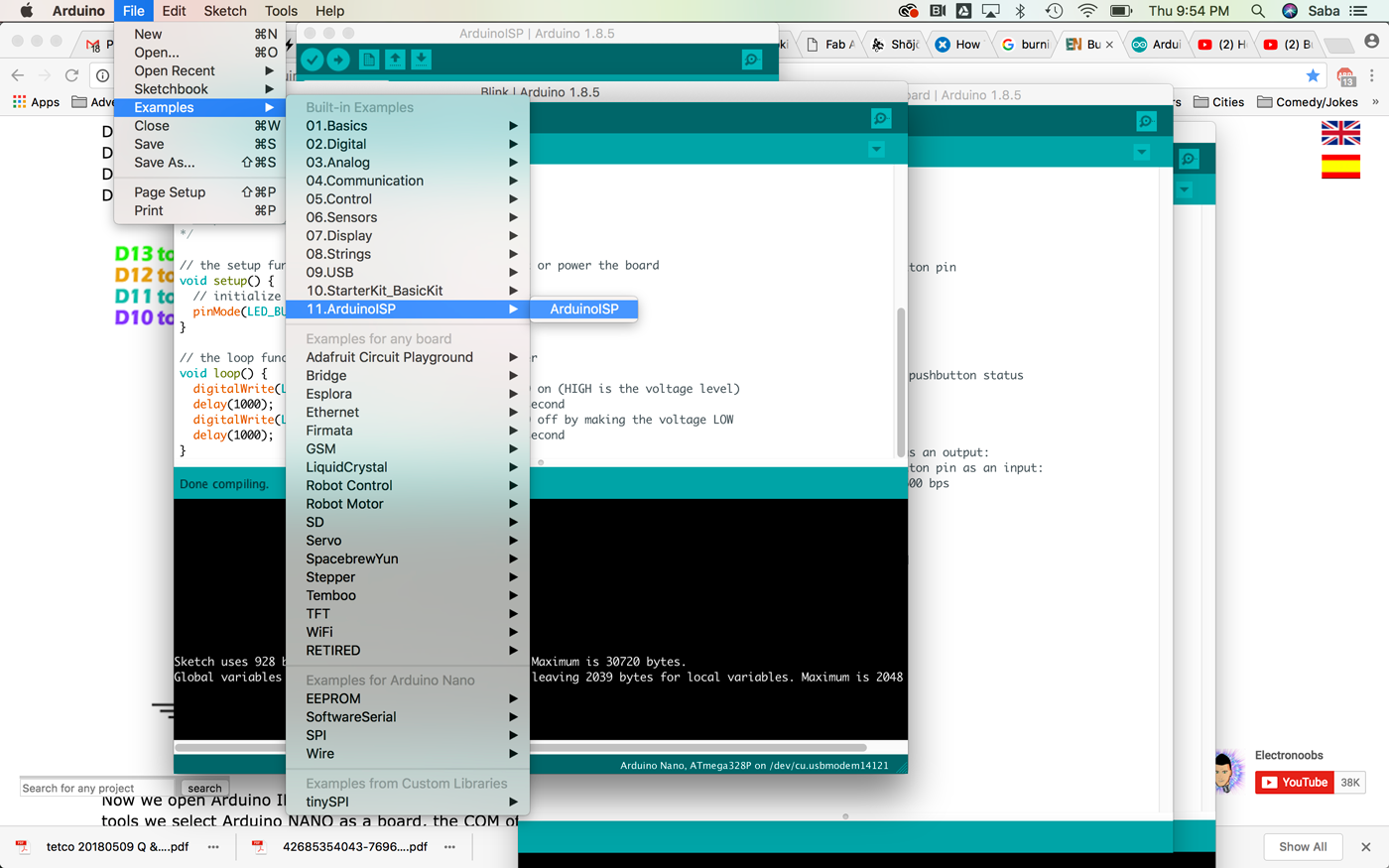The height and width of the screenshot is (868, 1389).
Task: Open the Chrome three-dot menu
Action: point(1372,75)
